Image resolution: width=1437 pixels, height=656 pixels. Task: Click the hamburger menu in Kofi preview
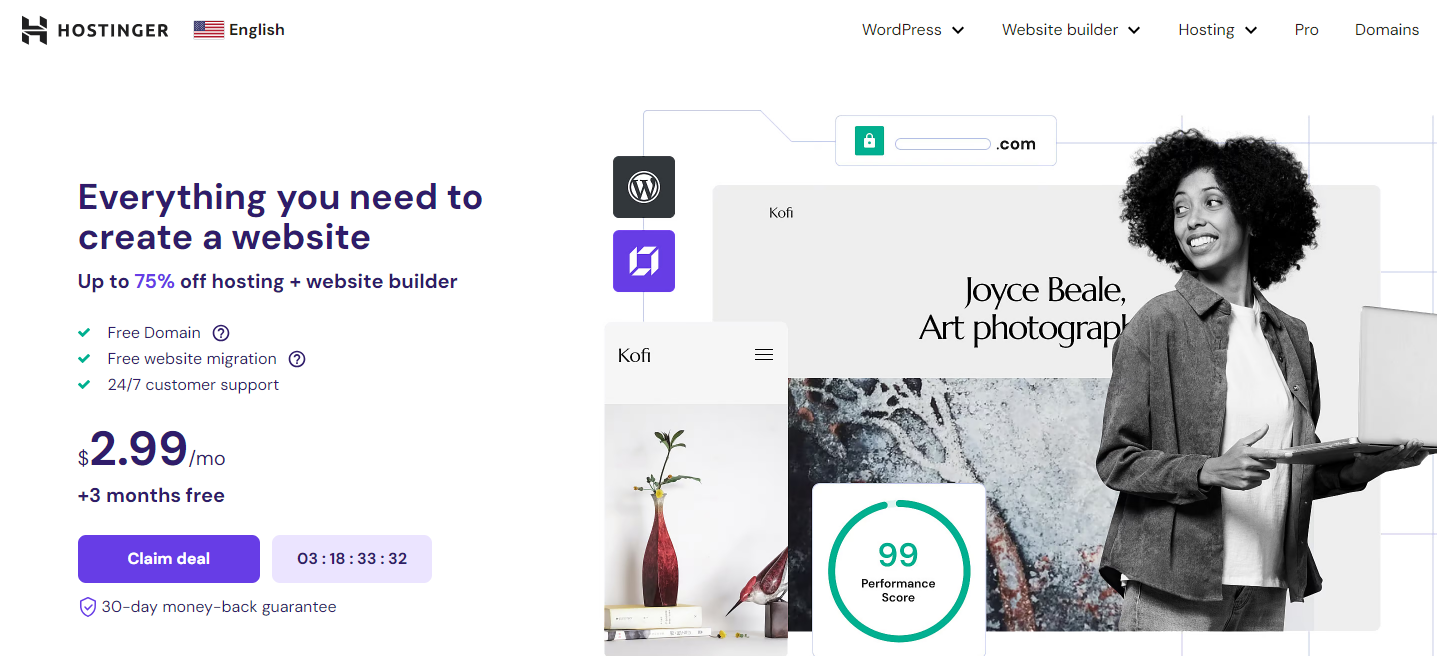[764, 355]
